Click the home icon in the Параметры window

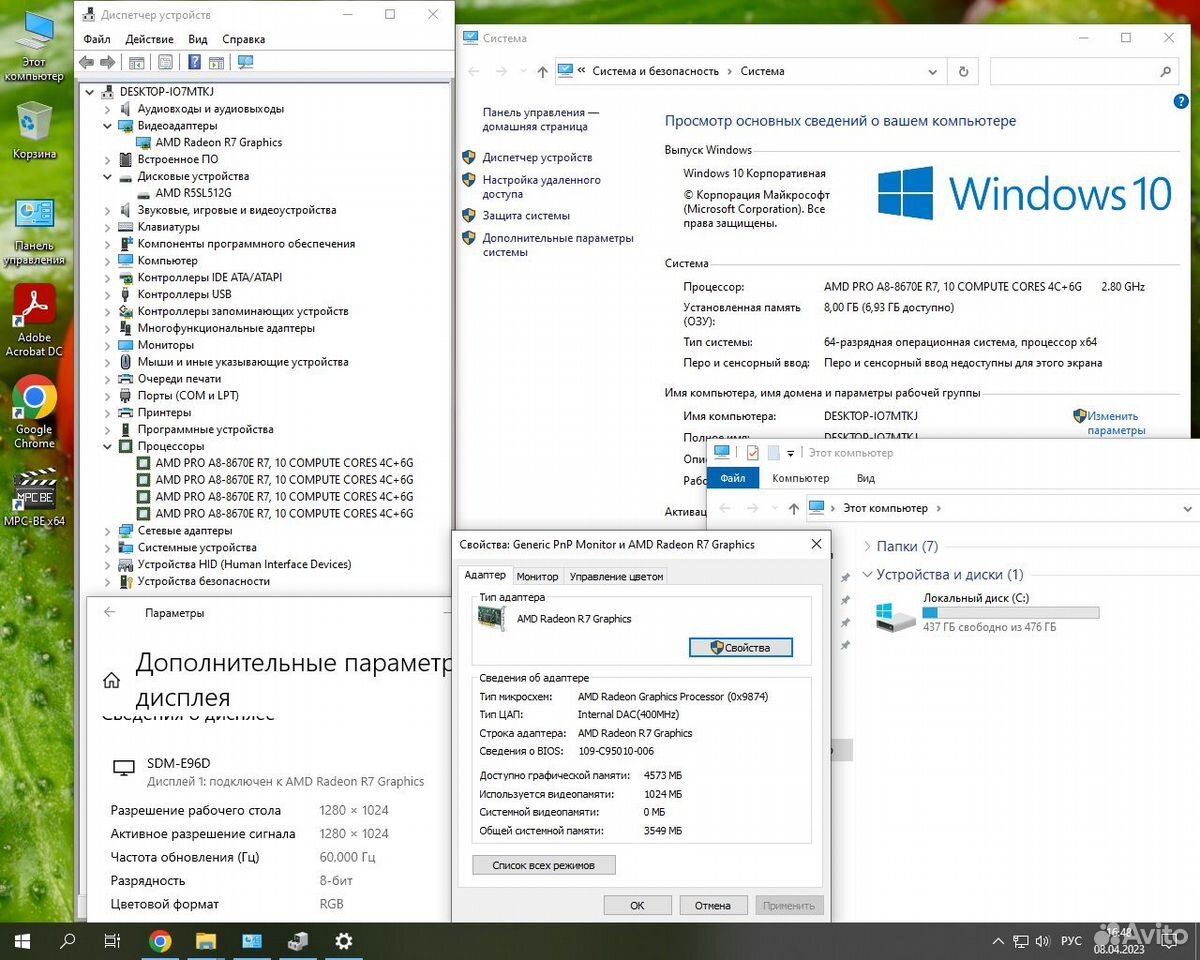(x=111, y=681)
